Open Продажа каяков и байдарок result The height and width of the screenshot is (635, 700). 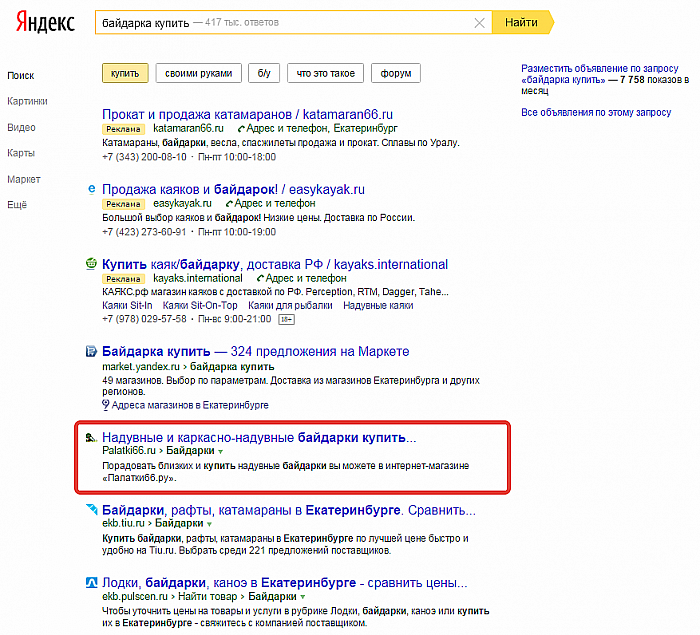click(x=233, y=189)
